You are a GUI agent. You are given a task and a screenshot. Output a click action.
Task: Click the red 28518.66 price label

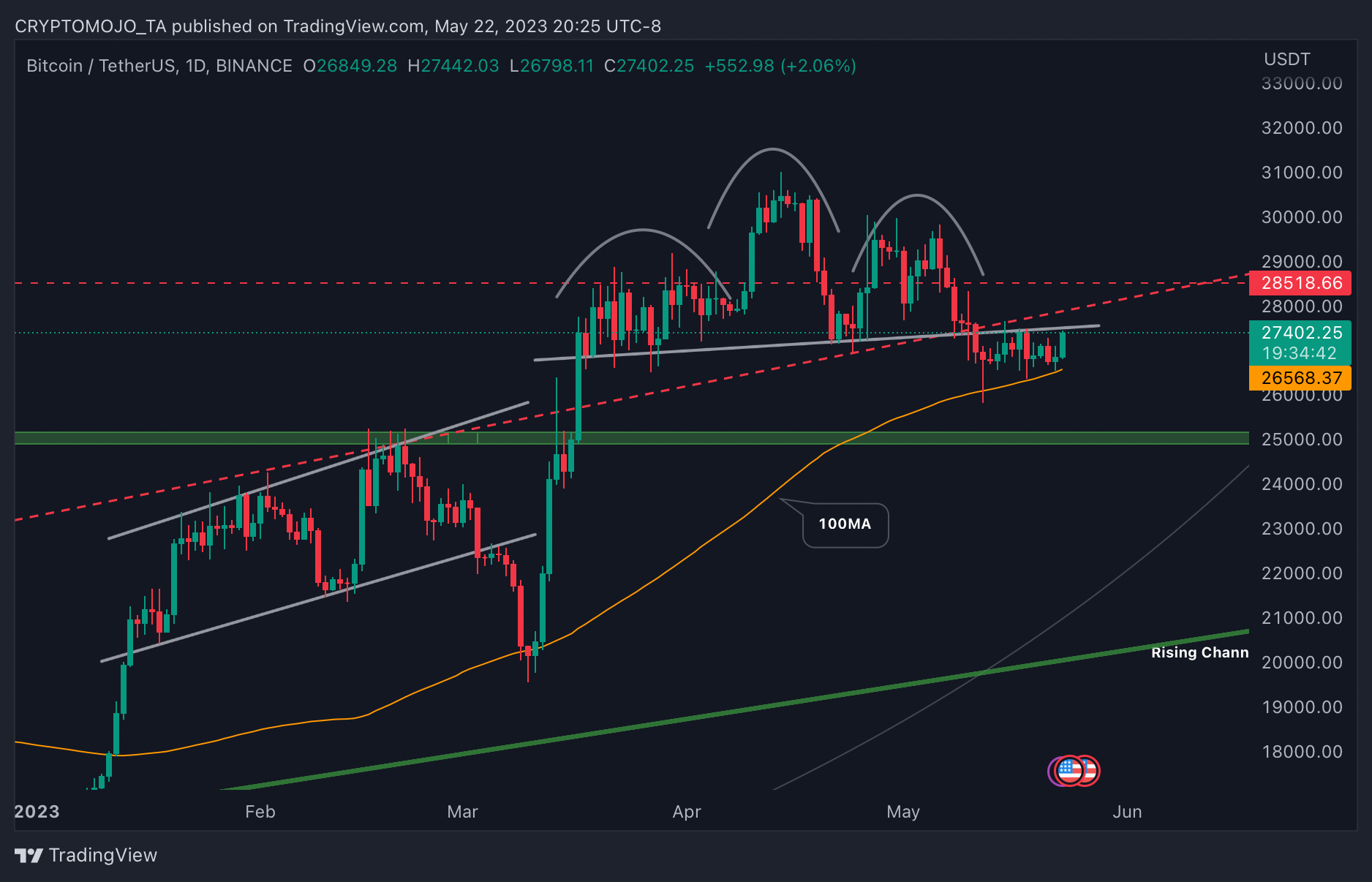tap(1300, 283)
